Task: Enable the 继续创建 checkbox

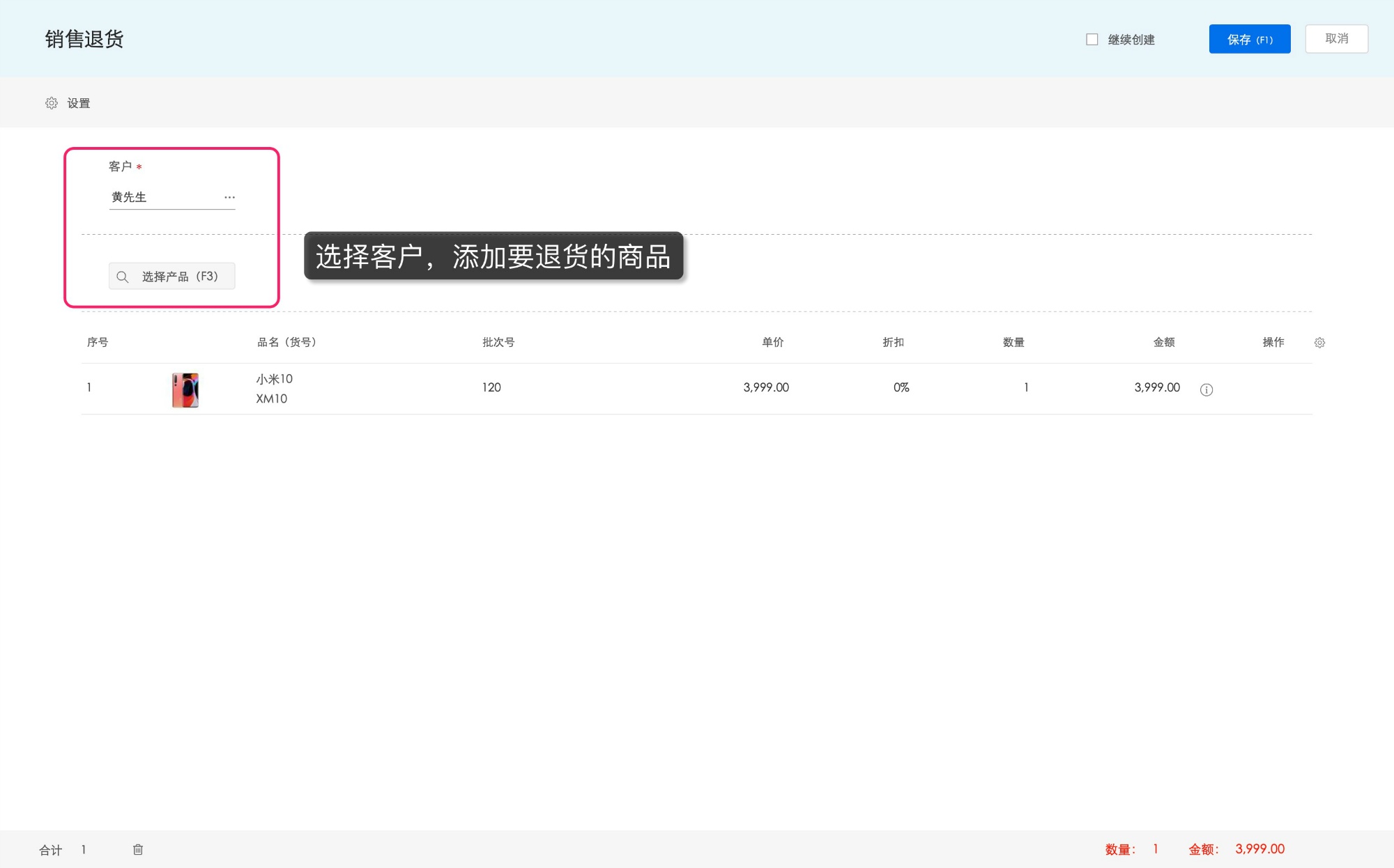Action: 1092,40
